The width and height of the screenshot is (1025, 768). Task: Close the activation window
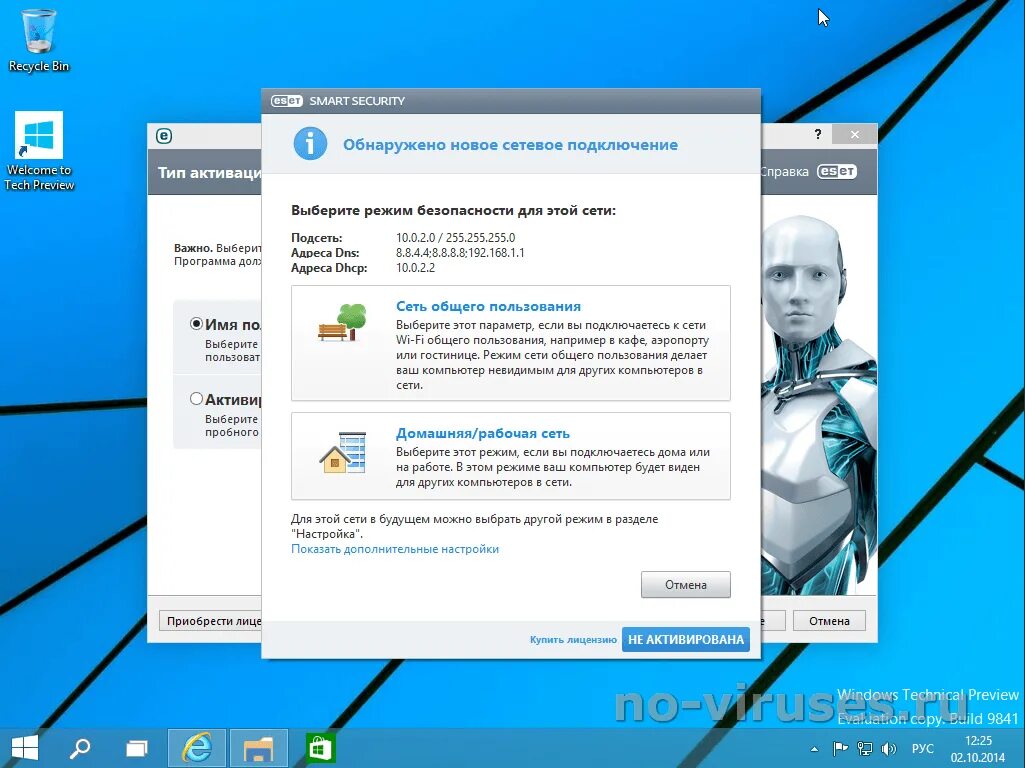coord(855,134)
